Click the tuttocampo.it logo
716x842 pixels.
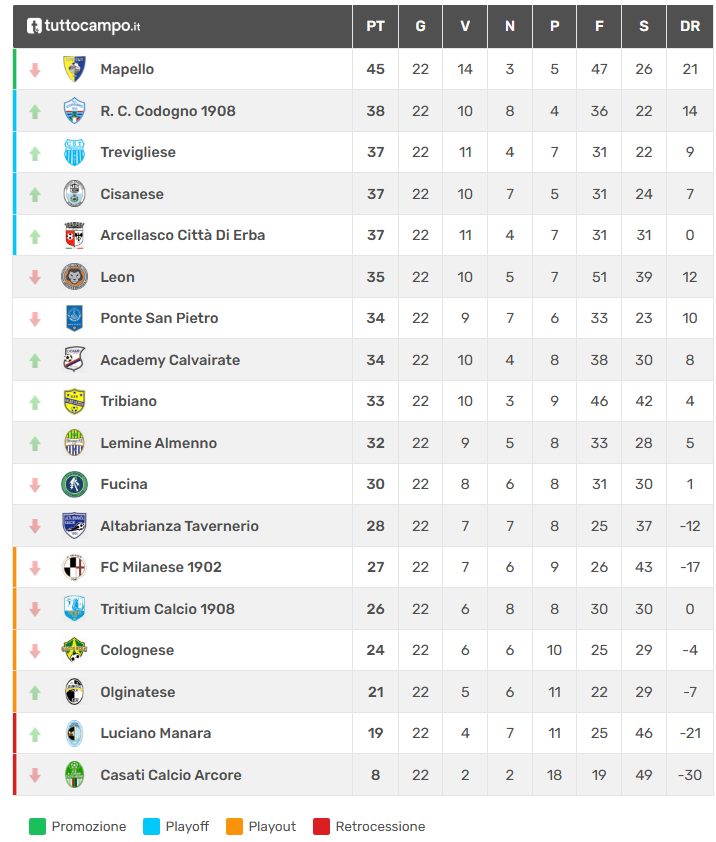[83, 26]
